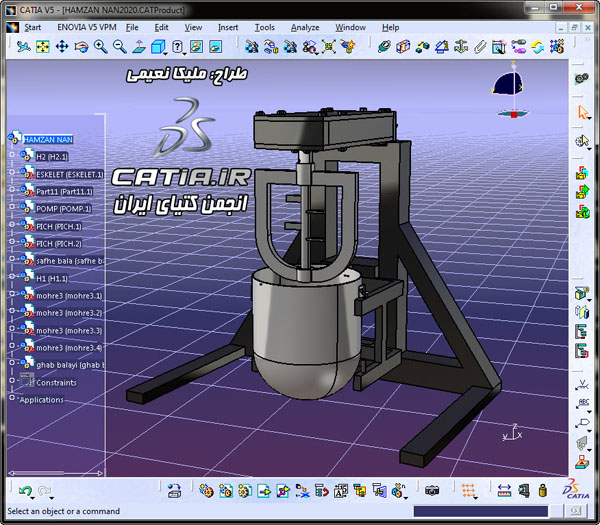Viewport: 600px width, 525px height.
Task: Select the safhe bala tree item
Action: pyautogui.click(x=70, y=261)
